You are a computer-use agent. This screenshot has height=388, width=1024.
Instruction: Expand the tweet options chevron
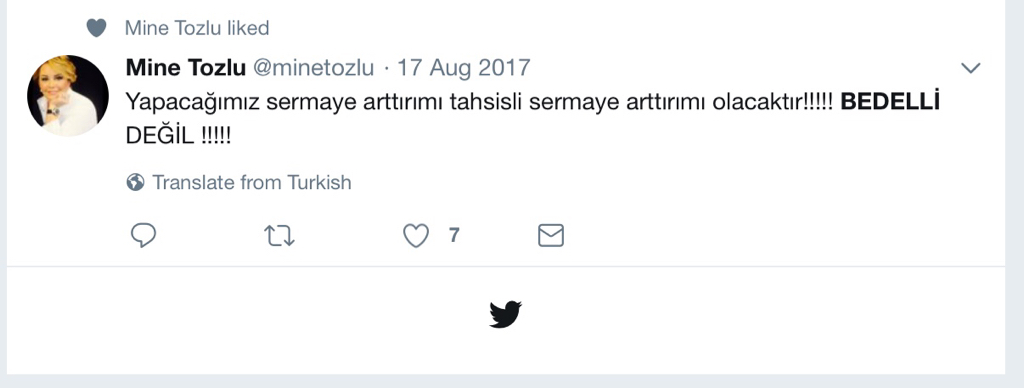click(x=971, y=68)
